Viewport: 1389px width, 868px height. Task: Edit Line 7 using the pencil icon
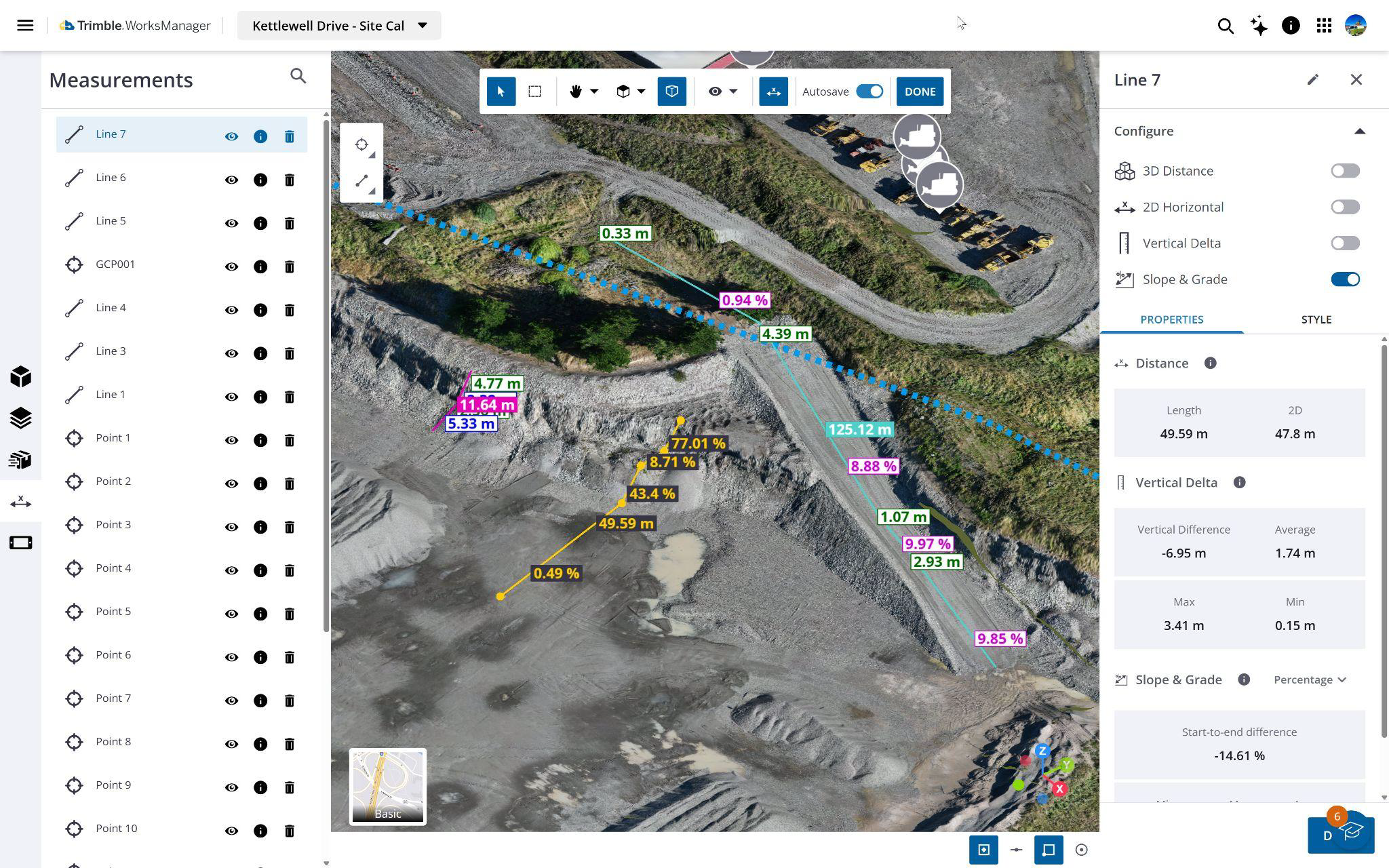pyautogui.click(x=1313, y=80)
